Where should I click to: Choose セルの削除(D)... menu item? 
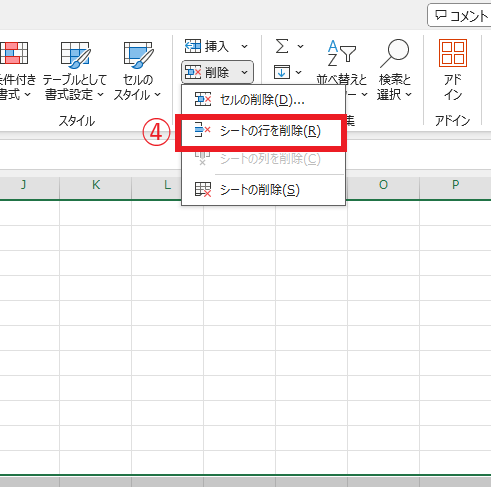pyautogui.click(x=263, y=100)
